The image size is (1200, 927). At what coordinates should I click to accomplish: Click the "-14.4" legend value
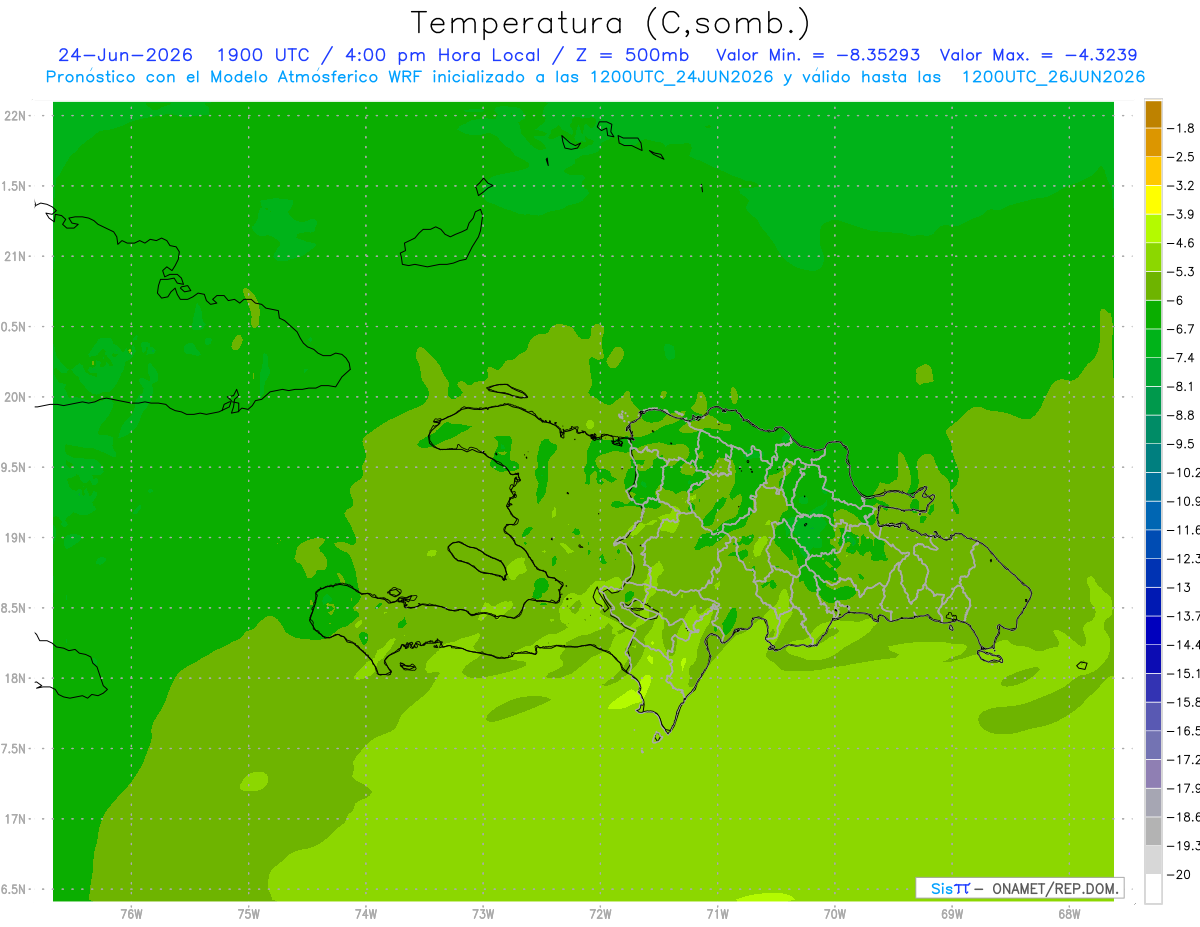(x=1183, y=645)
